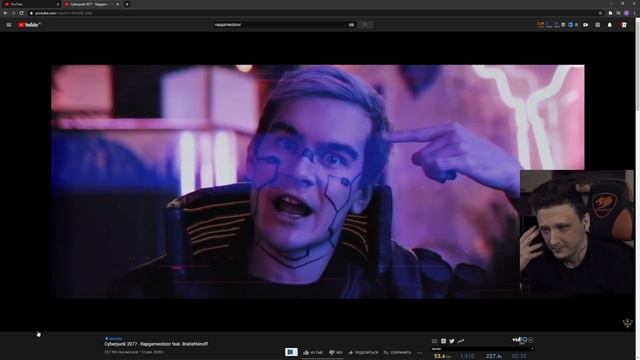
Task: Open the create video camera icon
Action: [x=586, y=25]
